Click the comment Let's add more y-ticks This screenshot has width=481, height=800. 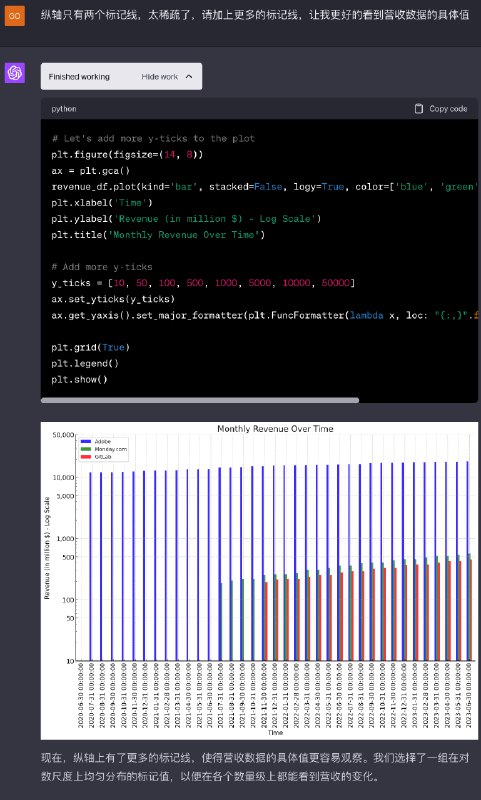[153, 138]
